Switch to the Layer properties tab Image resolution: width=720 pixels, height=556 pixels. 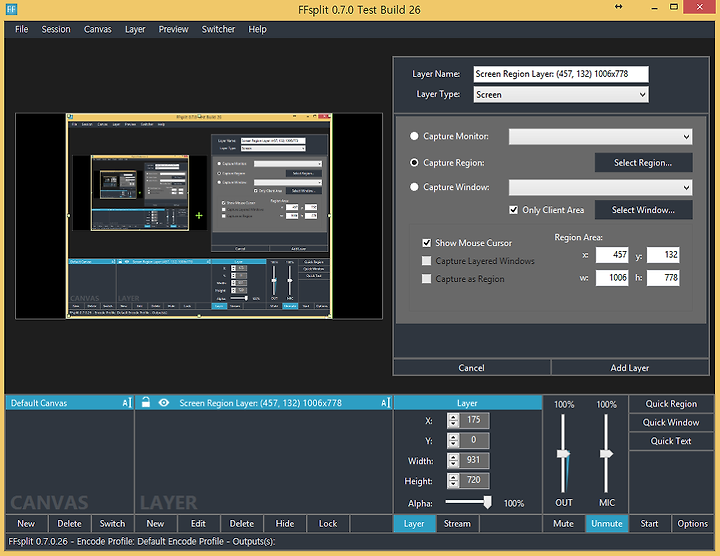point(414,523)
